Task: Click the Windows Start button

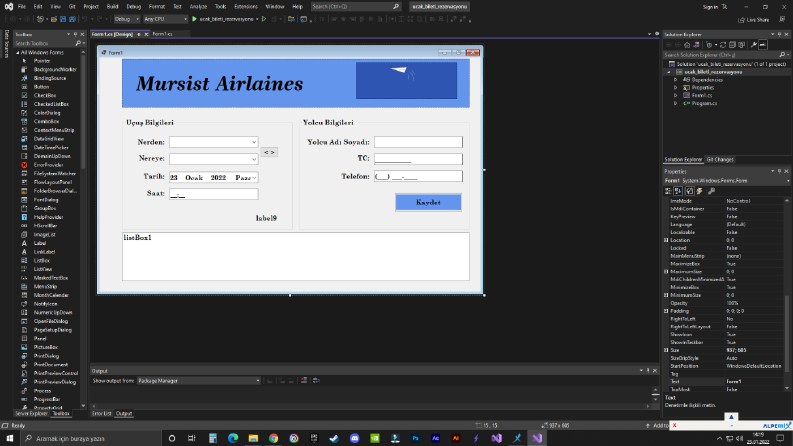Action: tap(10, 438)
